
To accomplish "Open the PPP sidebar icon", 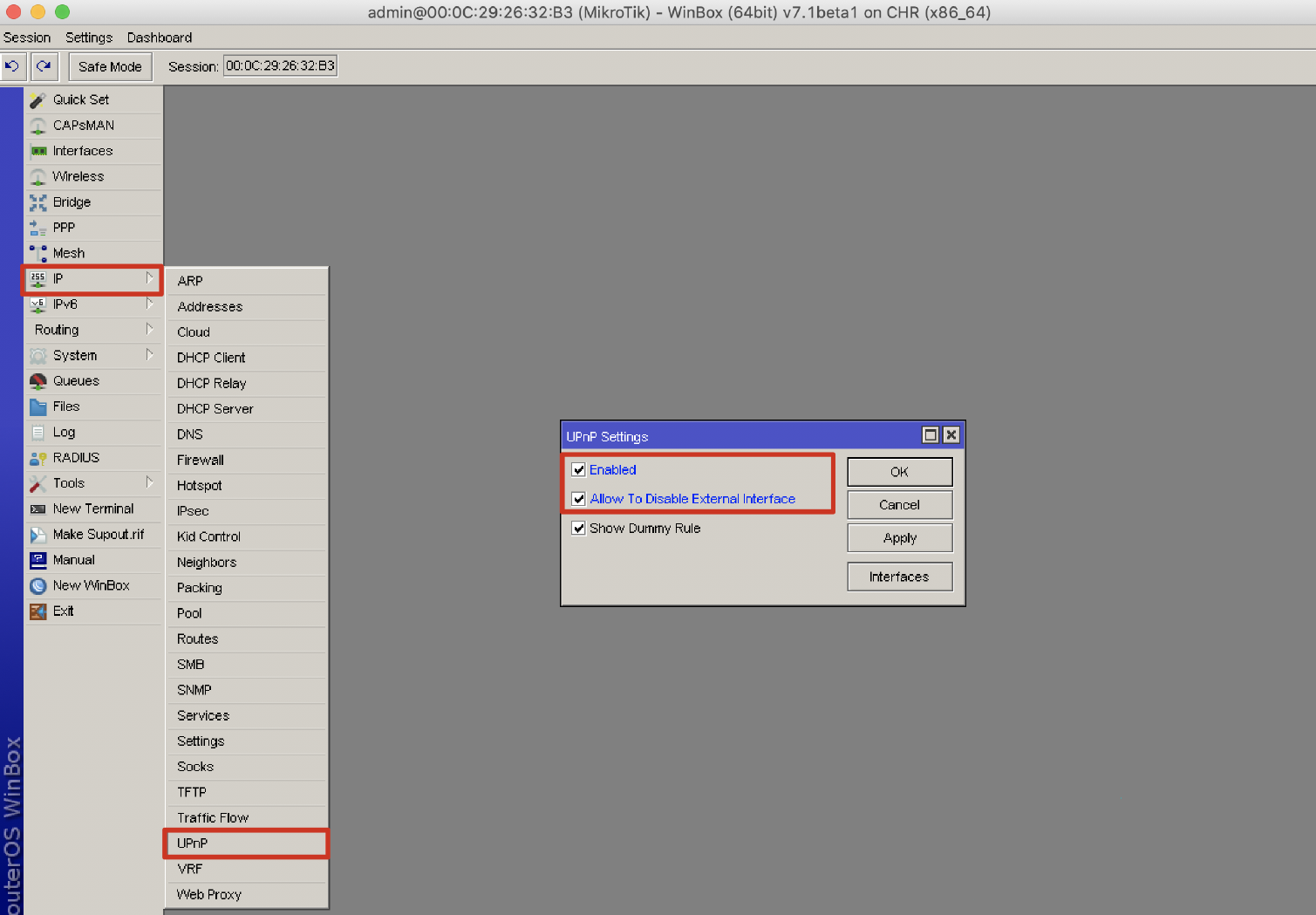I will 38,228.
